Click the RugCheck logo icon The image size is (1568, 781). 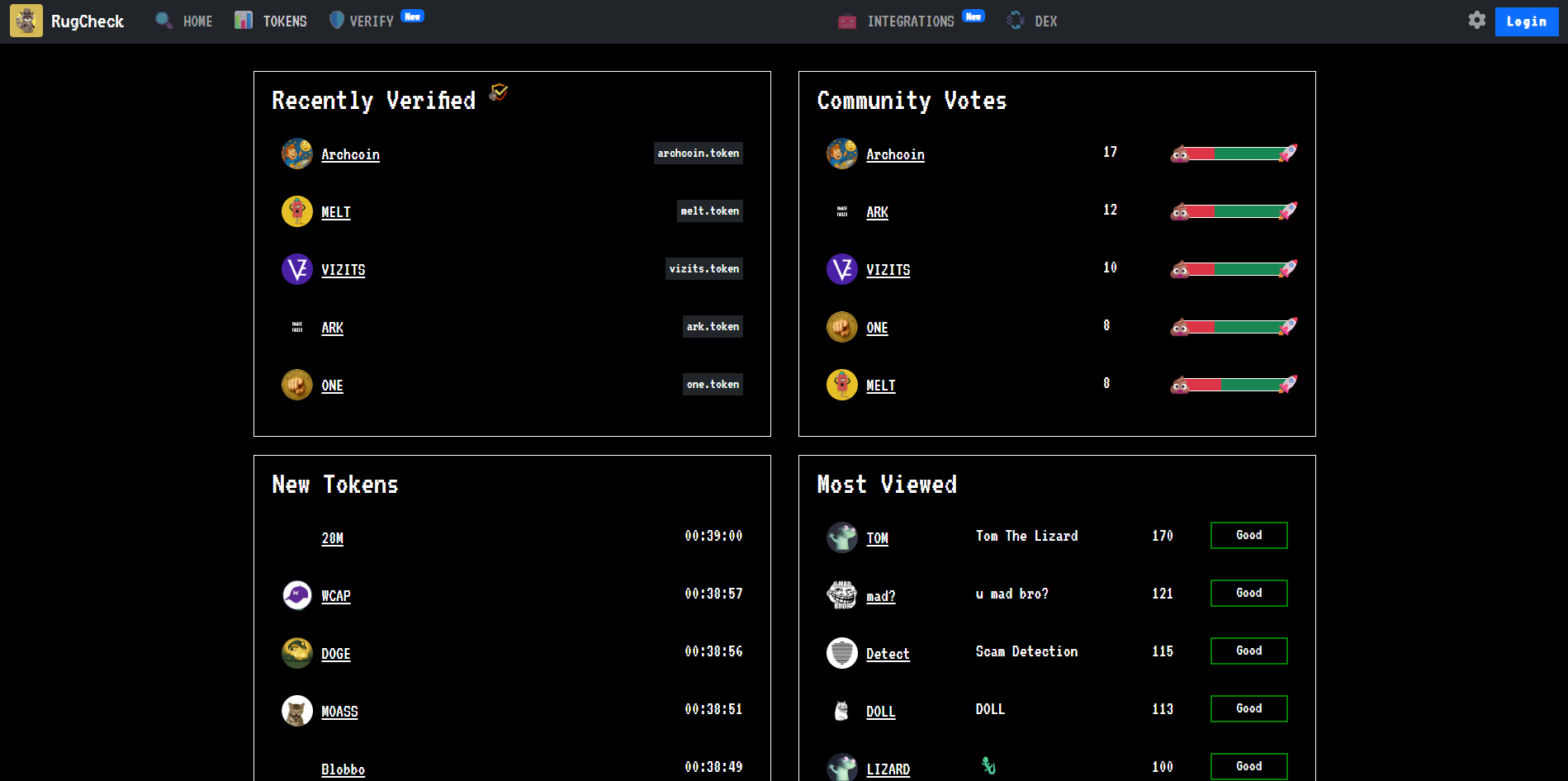pos(26,21)
